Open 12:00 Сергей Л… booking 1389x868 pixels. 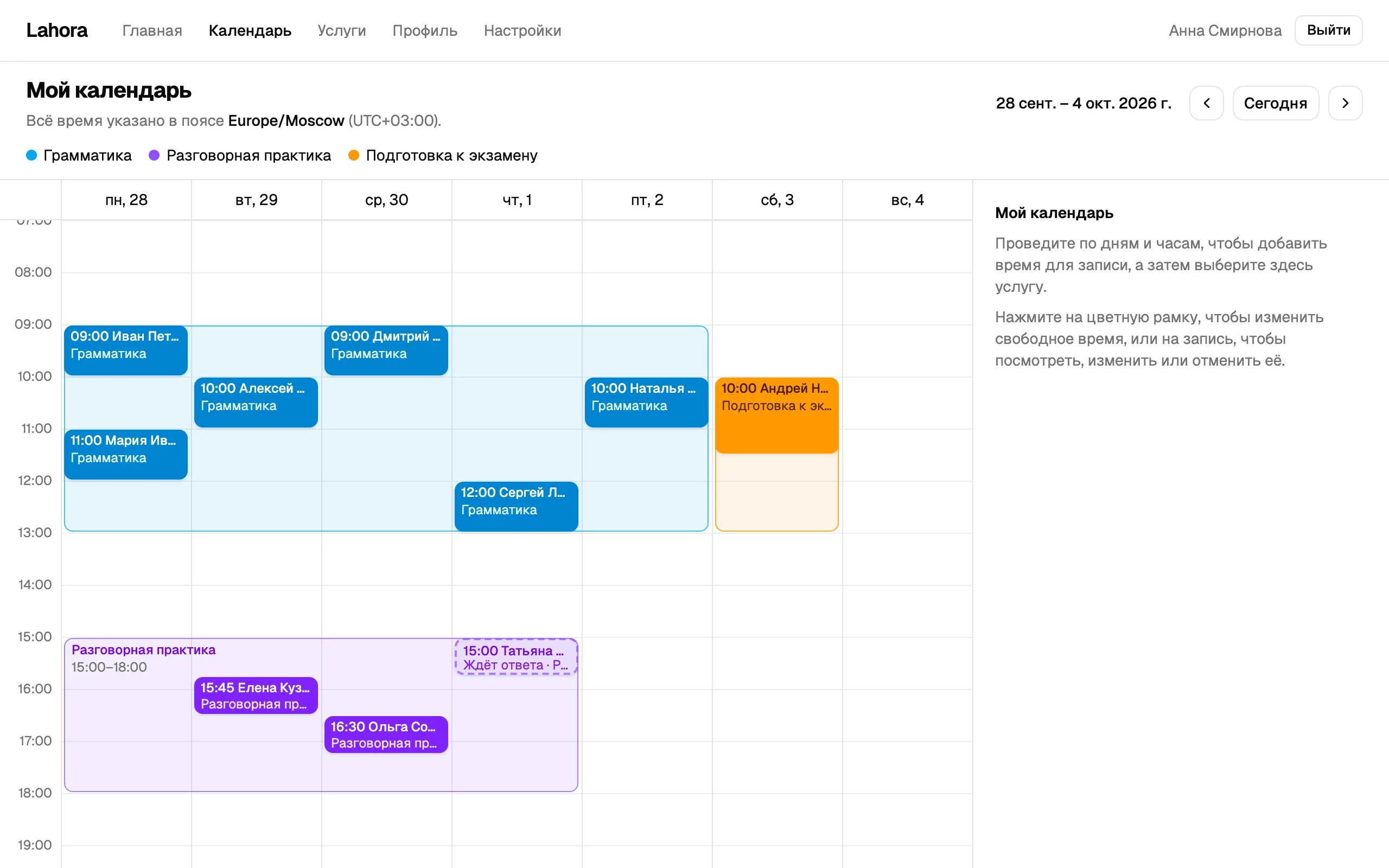coord(517,506)
